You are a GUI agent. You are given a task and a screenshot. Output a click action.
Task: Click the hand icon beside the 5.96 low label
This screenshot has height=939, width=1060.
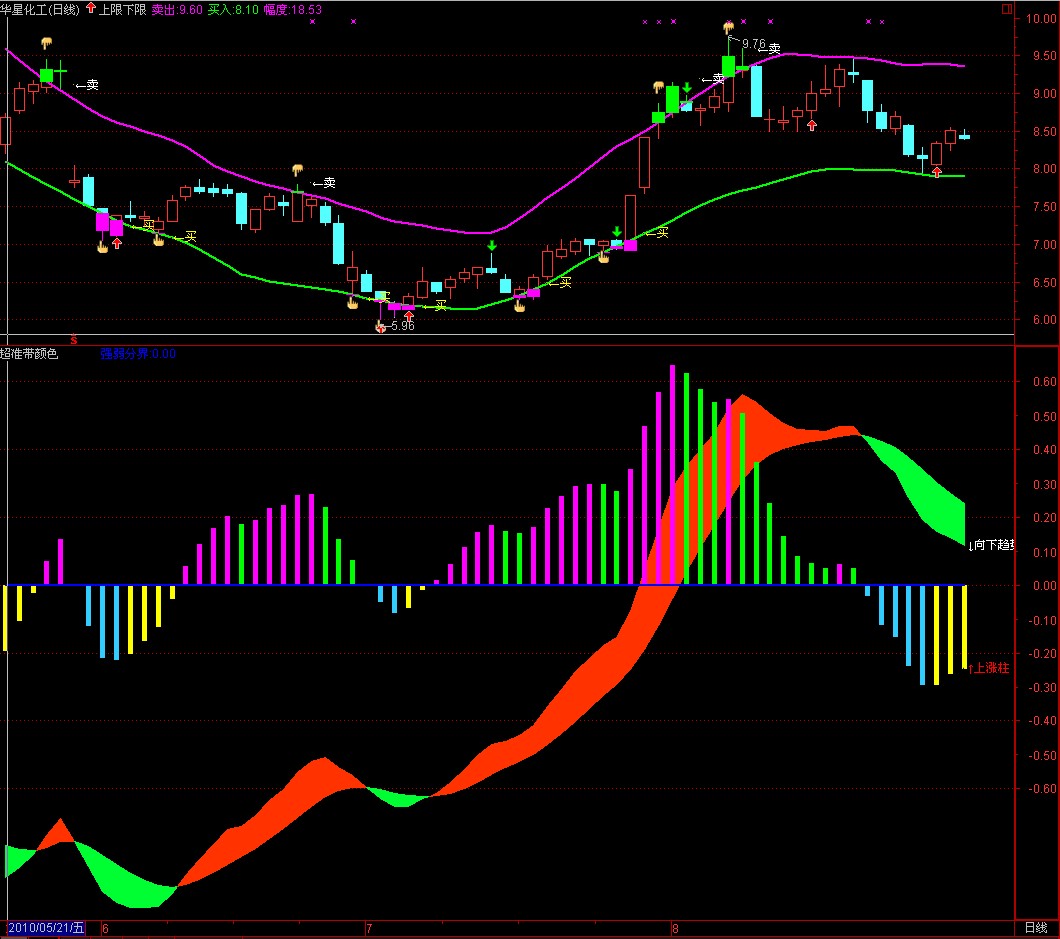[380, 327]
